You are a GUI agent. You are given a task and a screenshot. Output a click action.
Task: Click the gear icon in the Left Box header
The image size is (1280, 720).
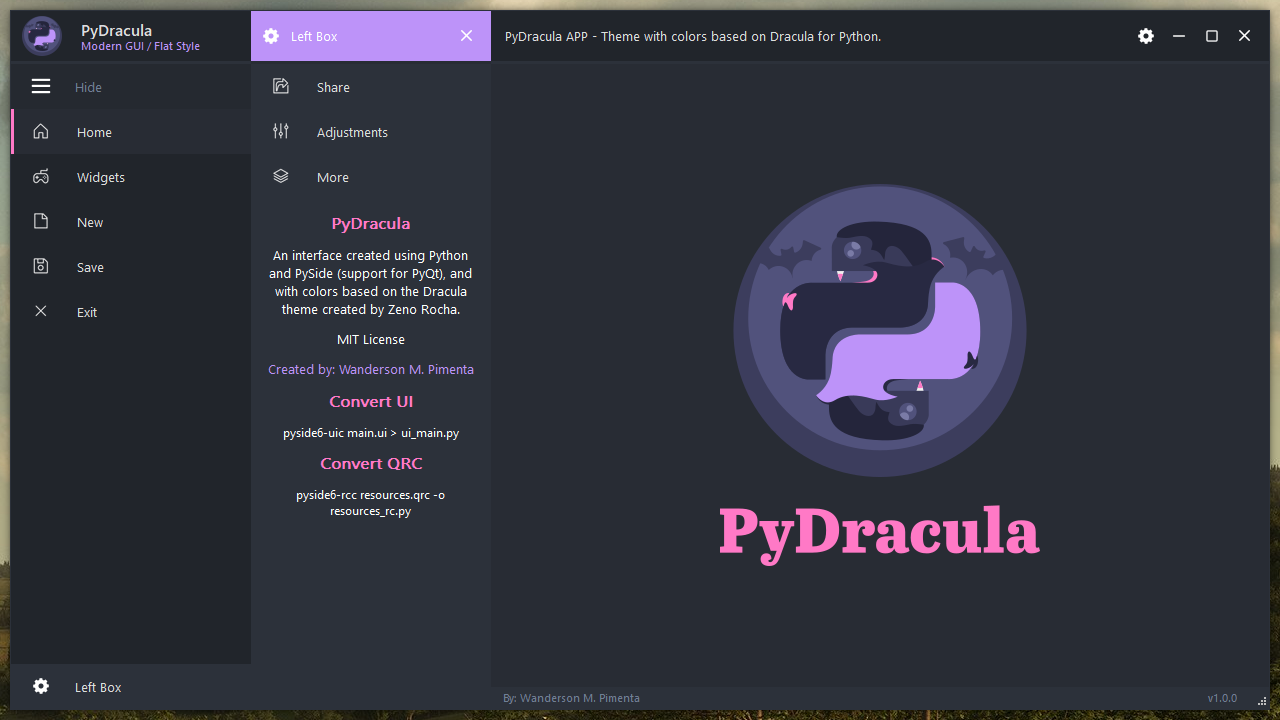[271, 35]
